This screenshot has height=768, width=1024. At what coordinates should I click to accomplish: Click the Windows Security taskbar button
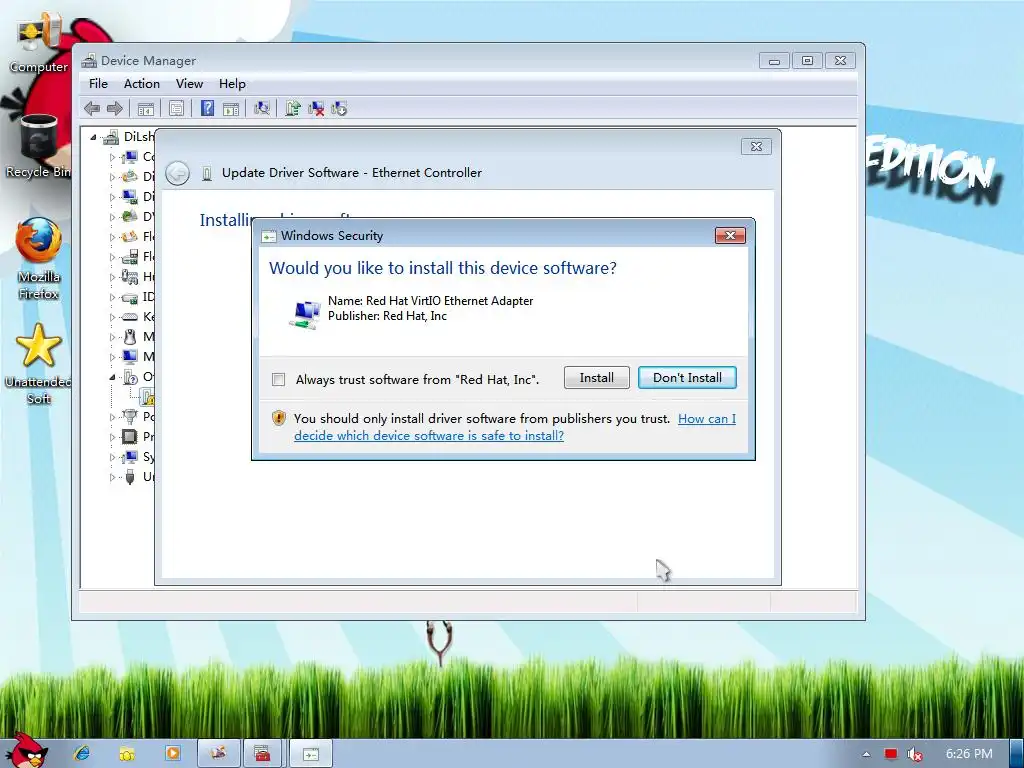311,754
